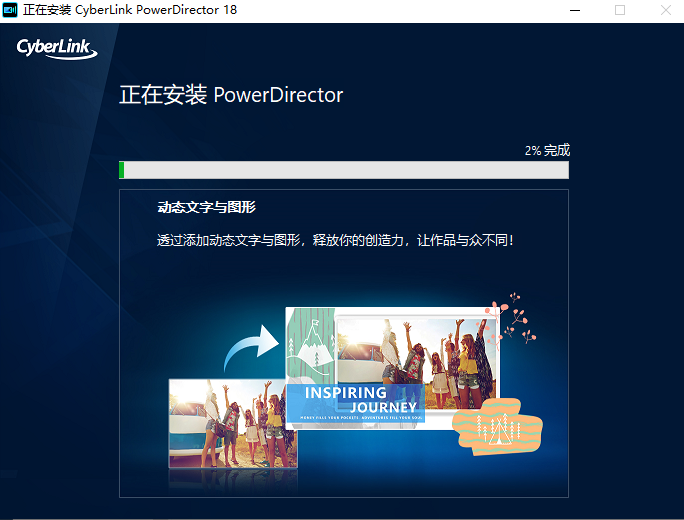This screenshot has width=684, height=520.
Task: Click the heading "正在安装 PowerDirector"
Action: (231, 95)
